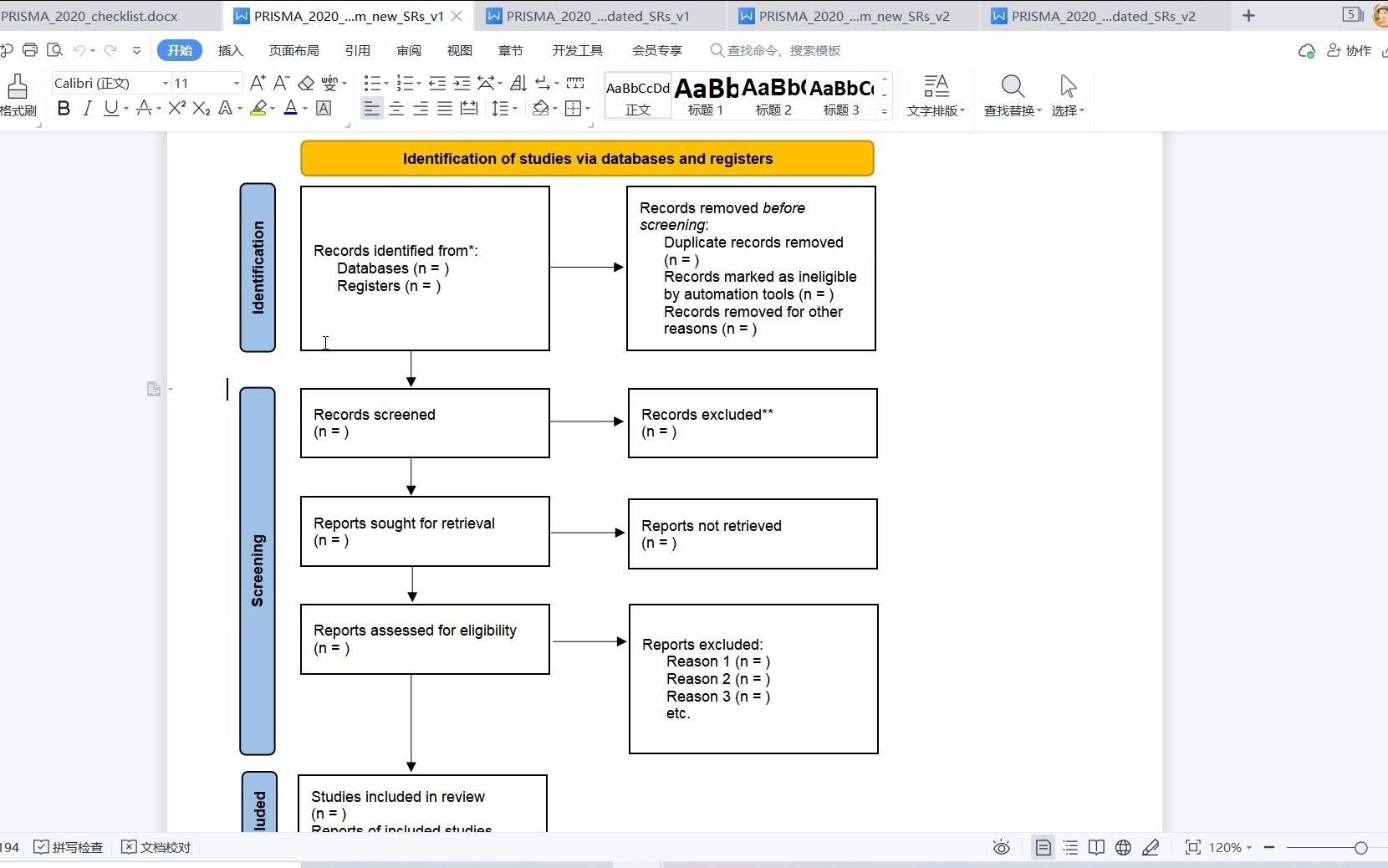Toggle Italic formatting
Viewport: 1388px width, 868px height.
point(87,108)
